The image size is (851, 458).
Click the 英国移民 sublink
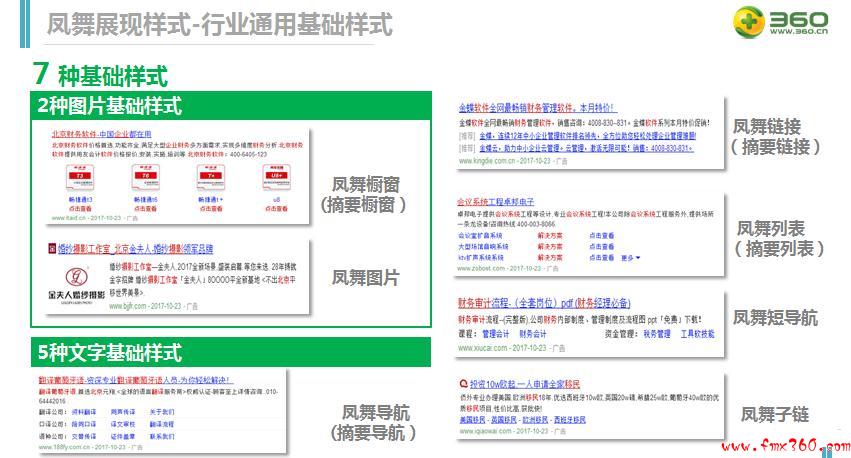point(503,420)
